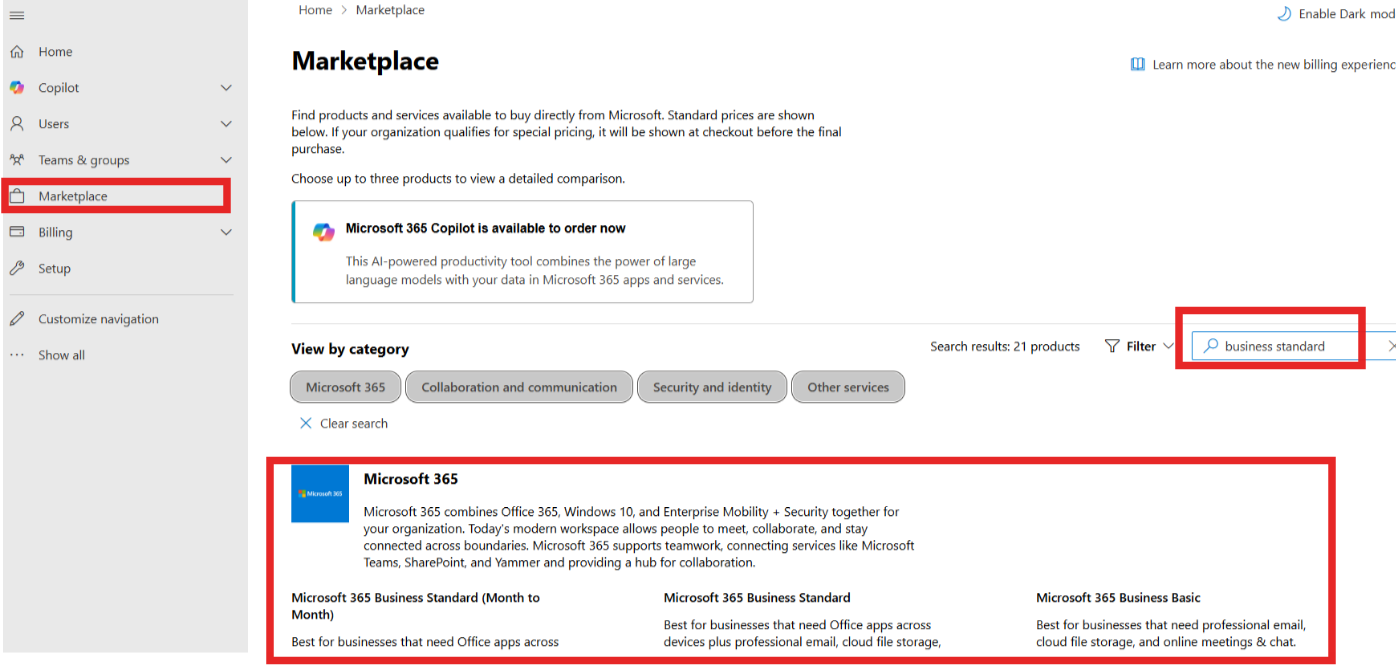Click the View by category heading
Image resolution: width=1396 pixels, height=665 pixels.
(x=350, y=349)
